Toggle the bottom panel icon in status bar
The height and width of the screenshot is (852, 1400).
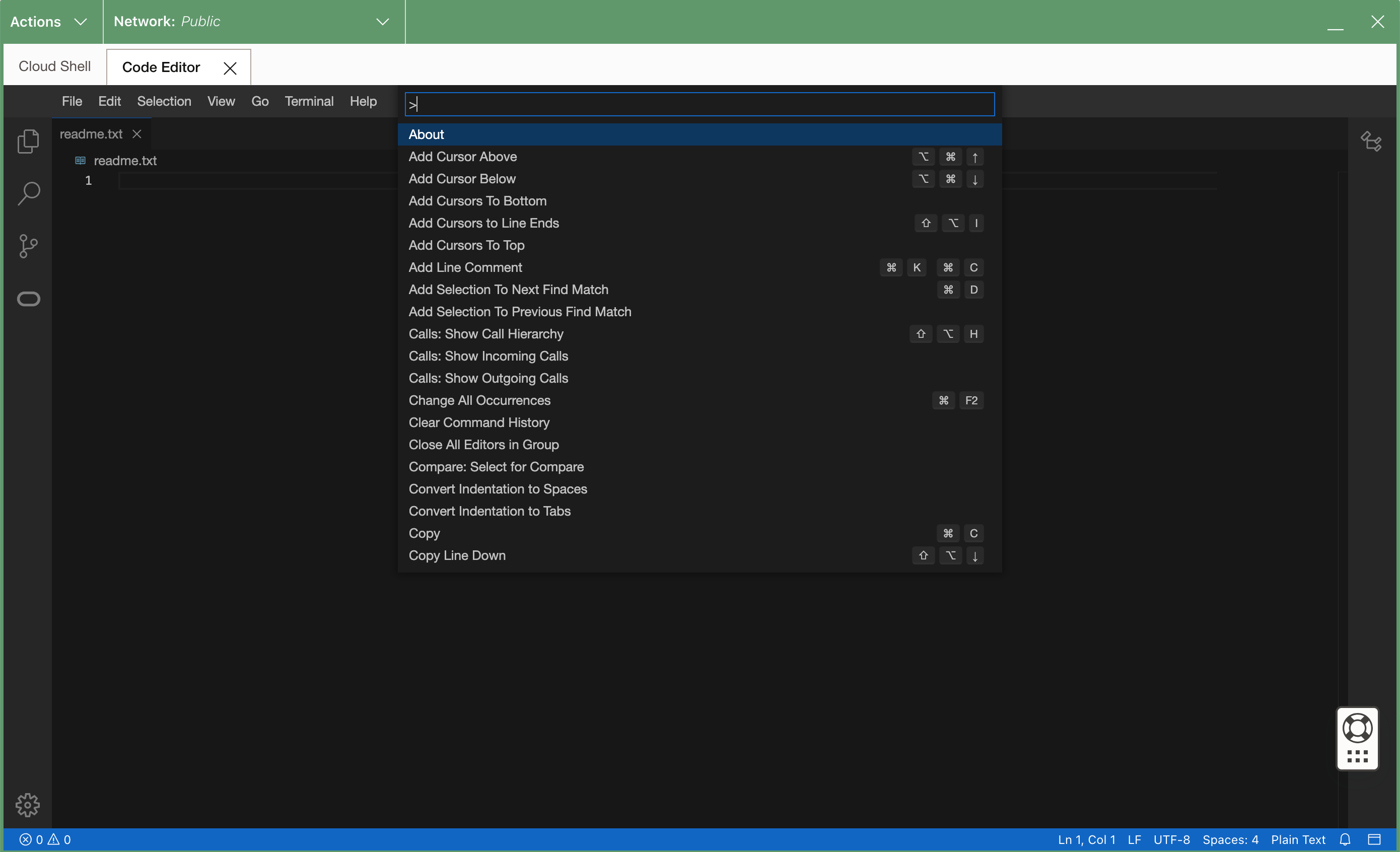(x=1375, y=839)
